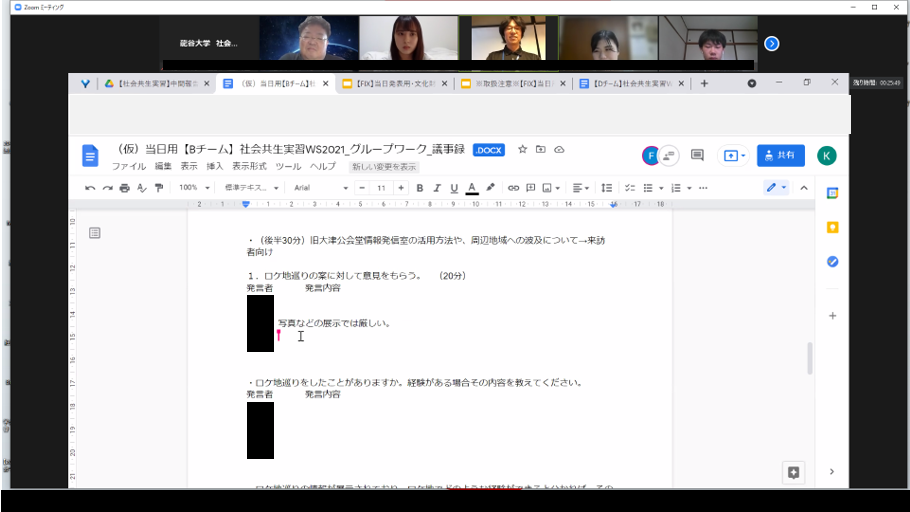This screenshot has height=512, width=910.
Task: Open the ヘルプ menu
Action: click(323, 167)
